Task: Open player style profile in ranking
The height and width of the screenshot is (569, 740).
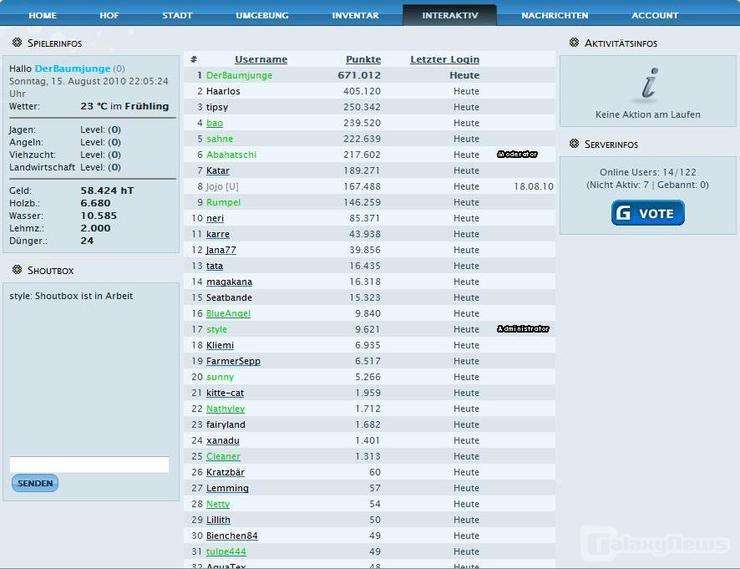Action: pyautogui.click(x=217, y=329)
